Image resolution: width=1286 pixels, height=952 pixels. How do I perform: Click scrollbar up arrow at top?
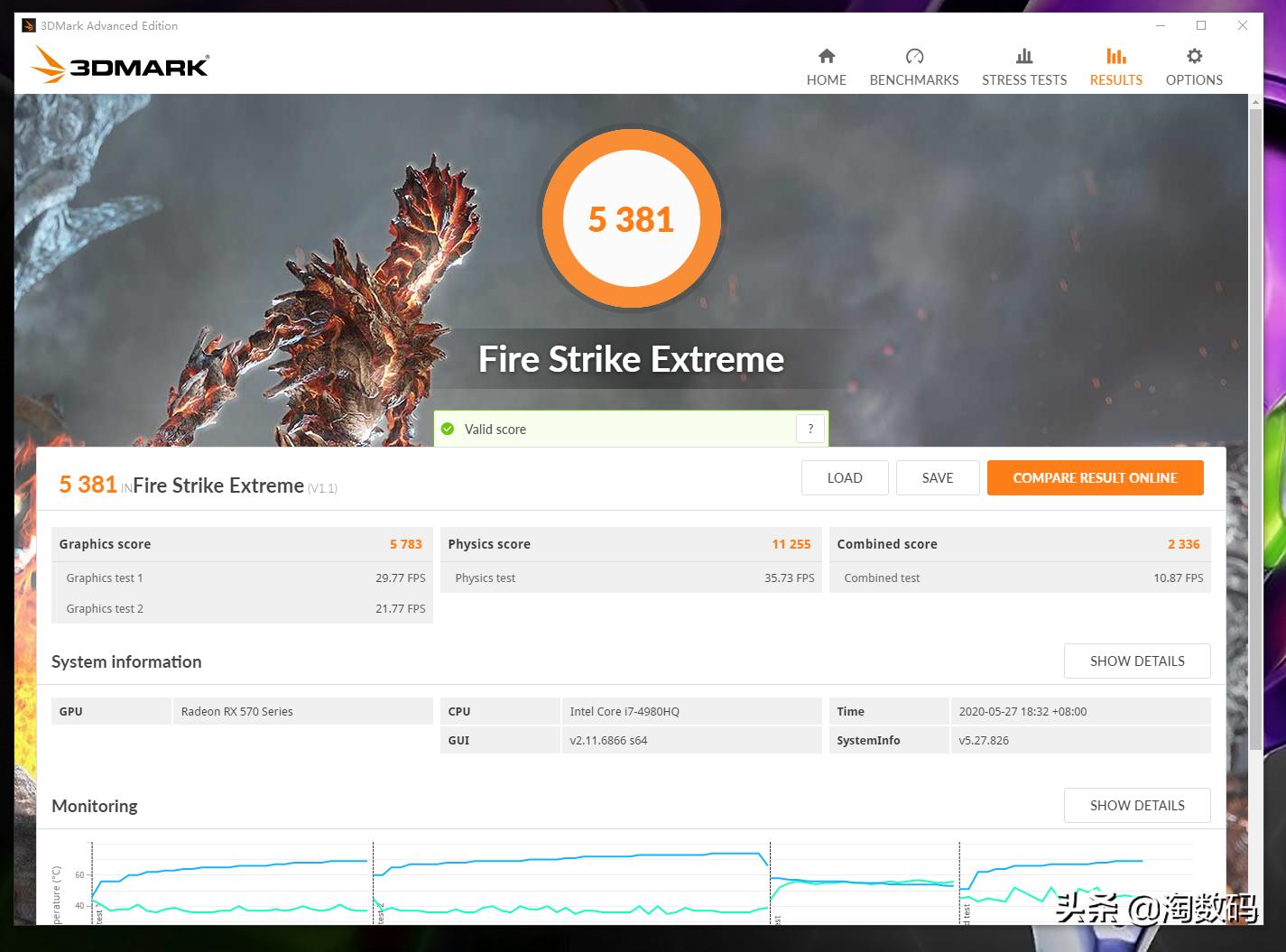[x=1255, y=103]
